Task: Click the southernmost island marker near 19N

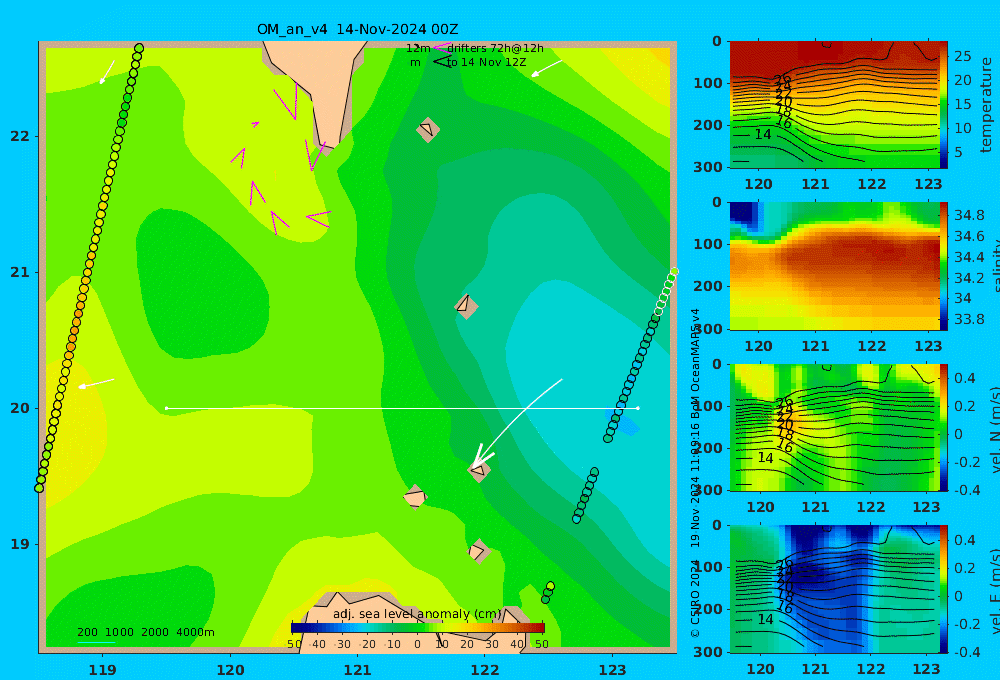Action: tap(478, 552)
